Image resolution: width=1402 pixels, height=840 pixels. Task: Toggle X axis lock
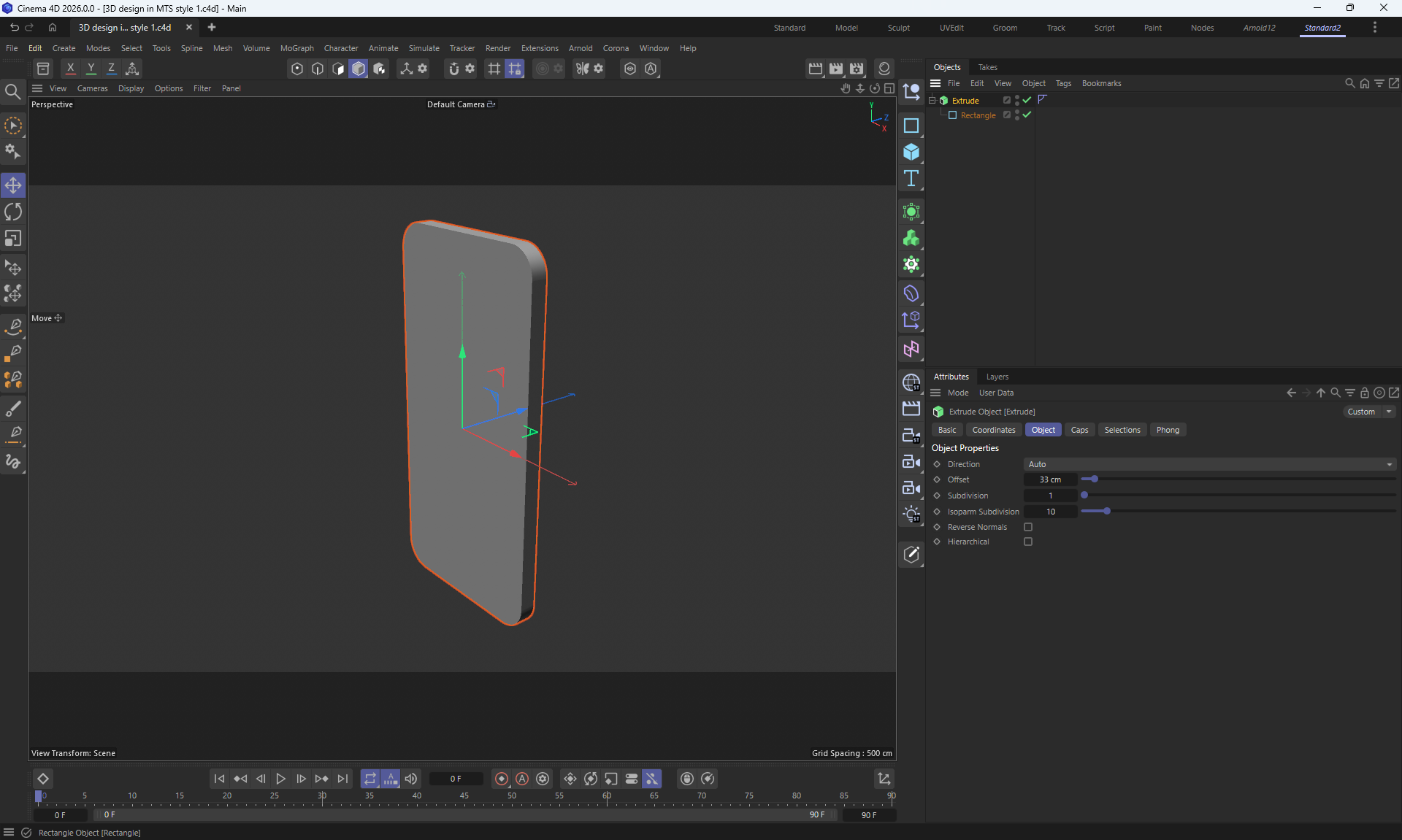click(70, 69)
